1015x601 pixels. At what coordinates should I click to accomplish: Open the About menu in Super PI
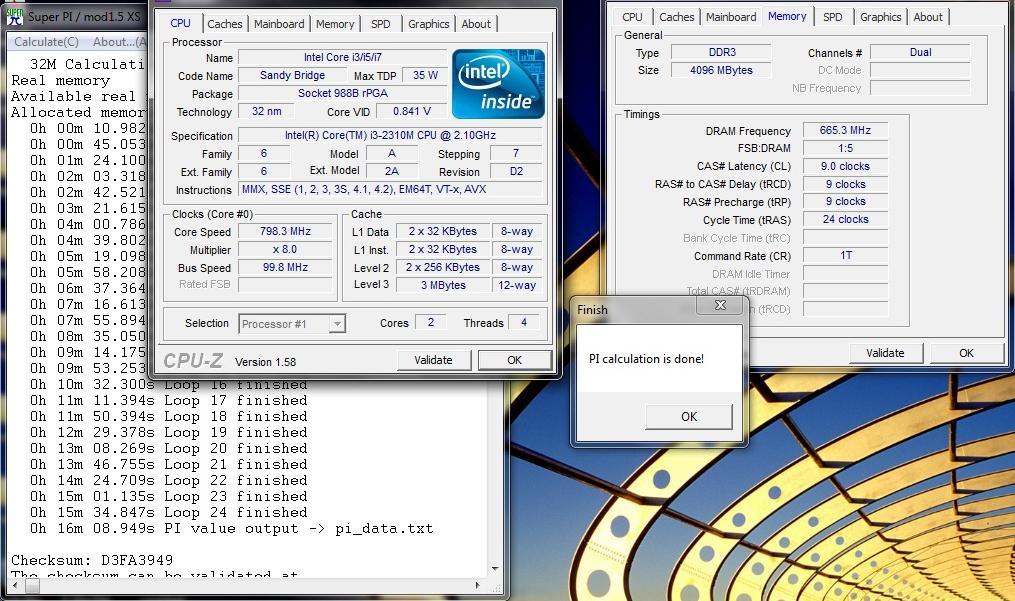pyautogui.click(x=119, y=42)
